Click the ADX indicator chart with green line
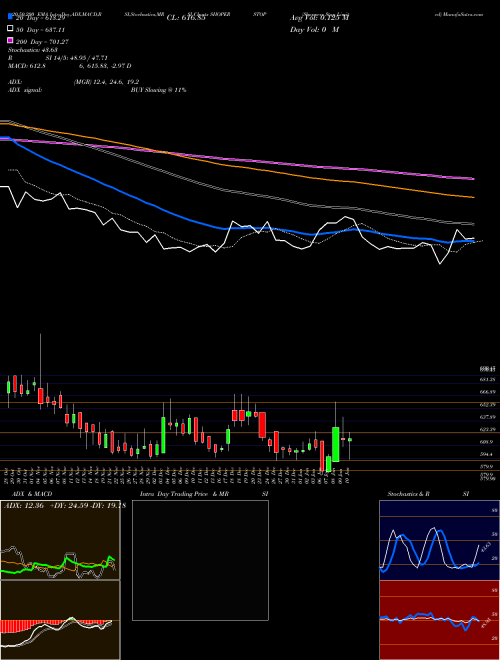Screen dimensions: 500x660 pos(60,540)
